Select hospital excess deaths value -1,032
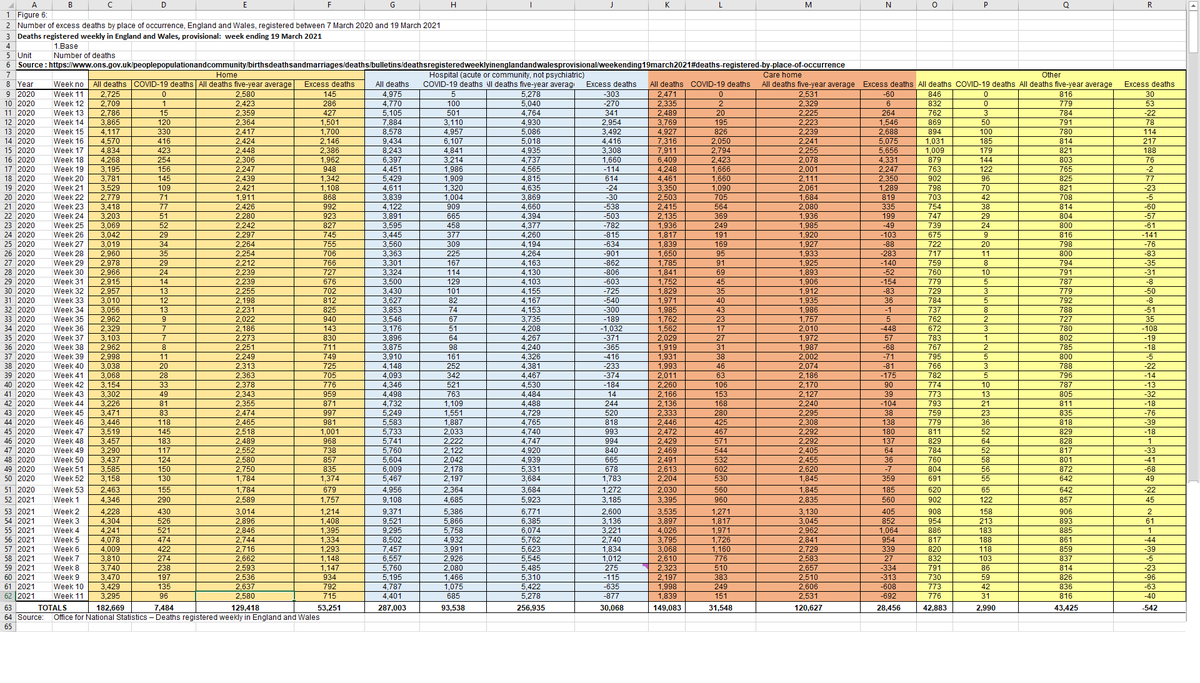Screen dimensions: 1200x683 coord(610,328)
